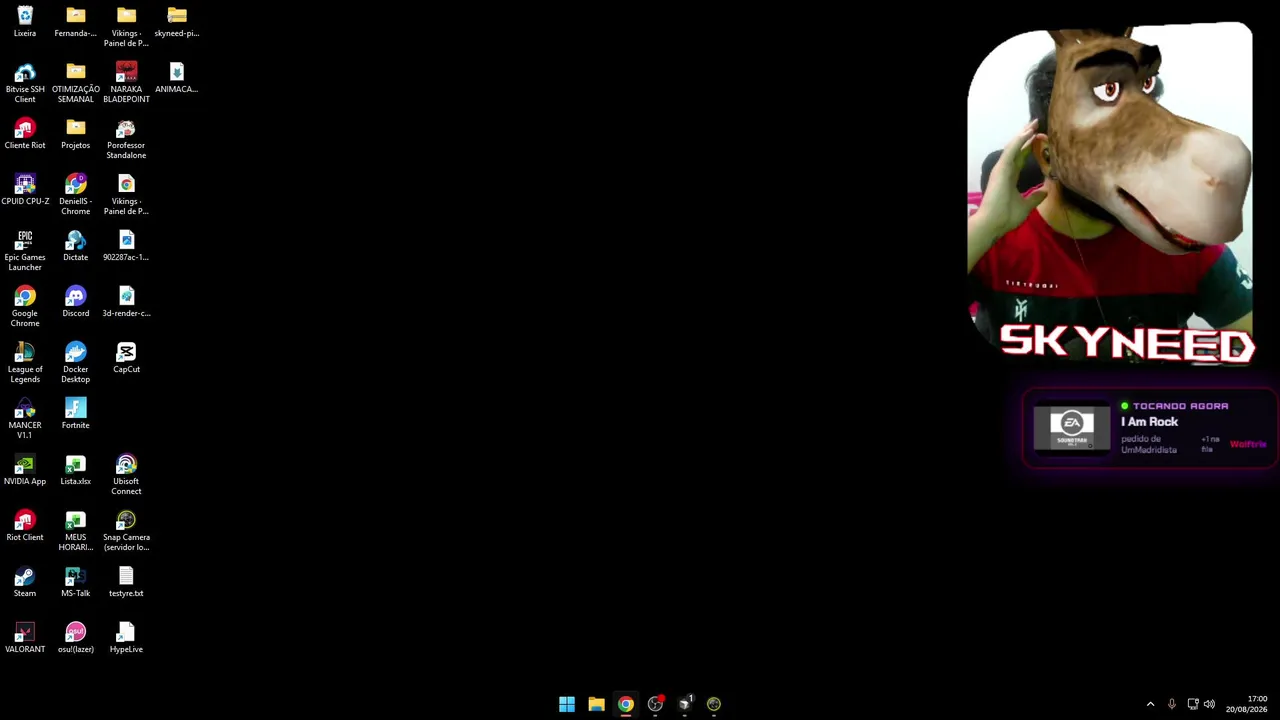This screenshot has width=1280, height=720.
Task: Open the Vikings - Painel Chrome HTML file
Action: pyautogui.click(x=126, y=195)
